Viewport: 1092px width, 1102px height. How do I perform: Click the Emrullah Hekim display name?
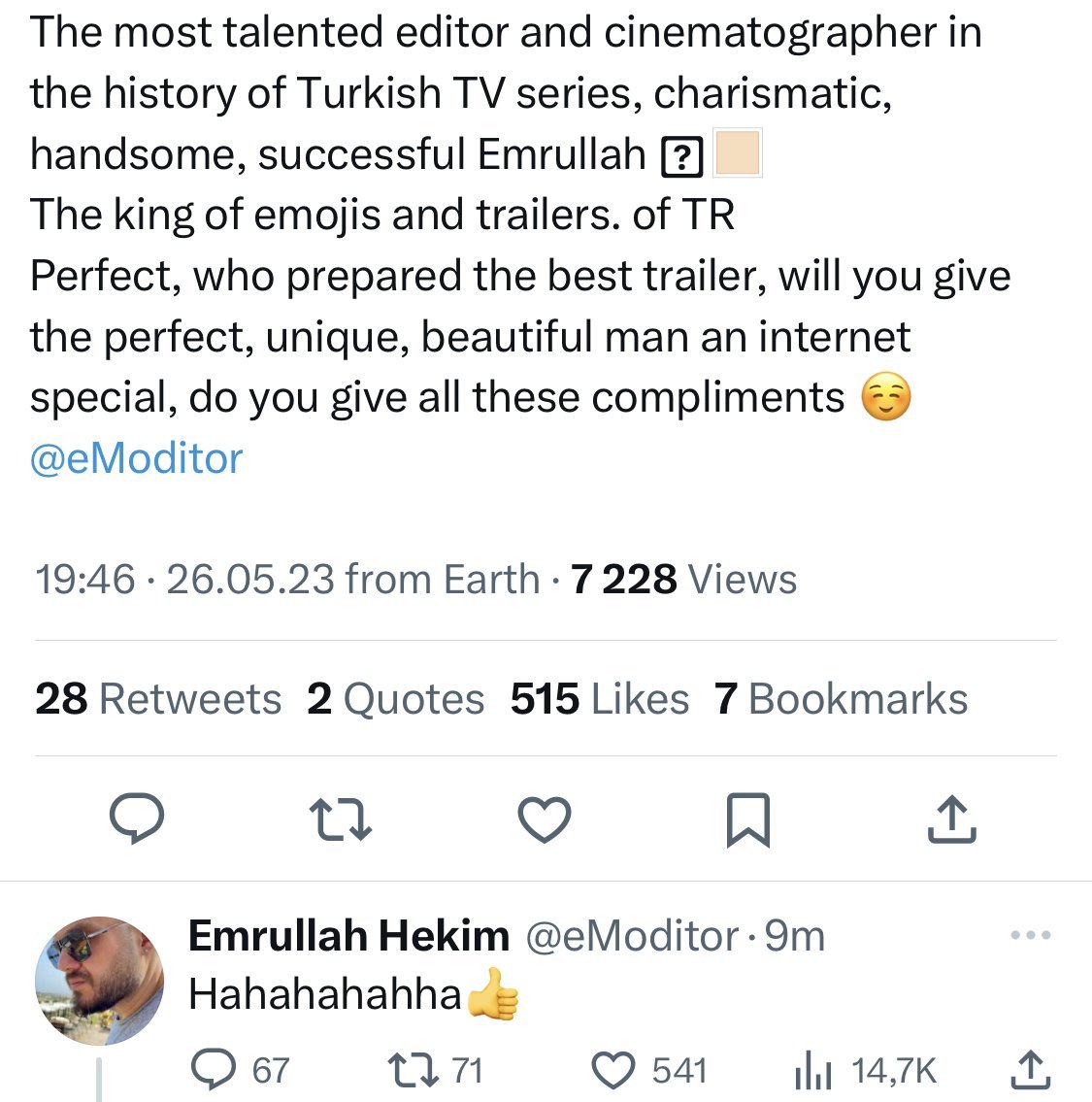click(348, 936)
